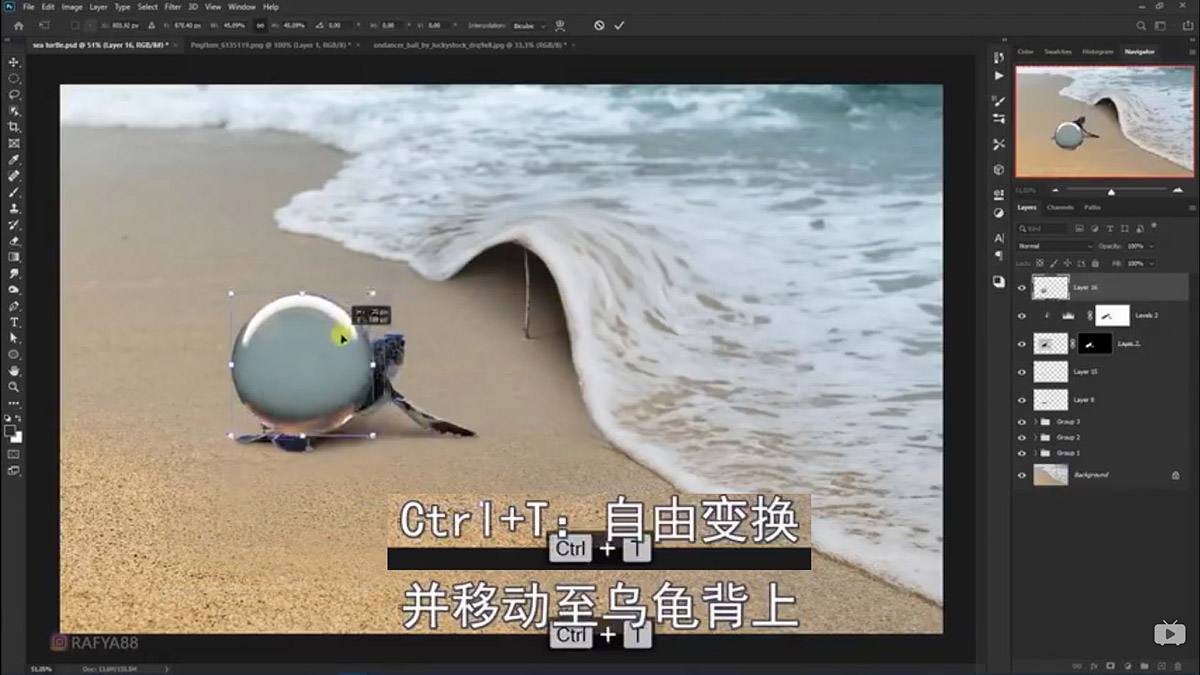Expand the Group 3 layer group
Viewport: 1200px width, 675px height.
[1035, 421]
